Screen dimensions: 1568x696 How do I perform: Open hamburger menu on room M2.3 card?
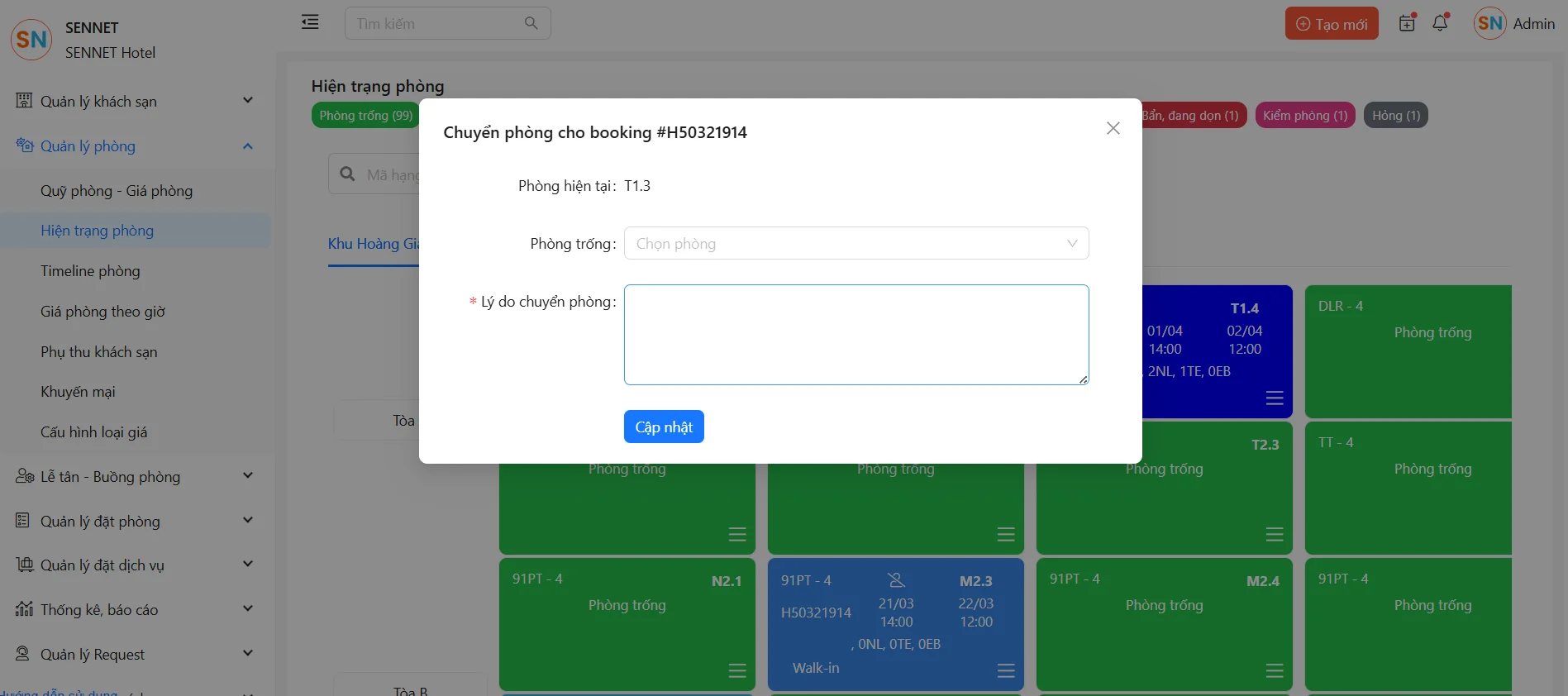[x=1005, y=670]
